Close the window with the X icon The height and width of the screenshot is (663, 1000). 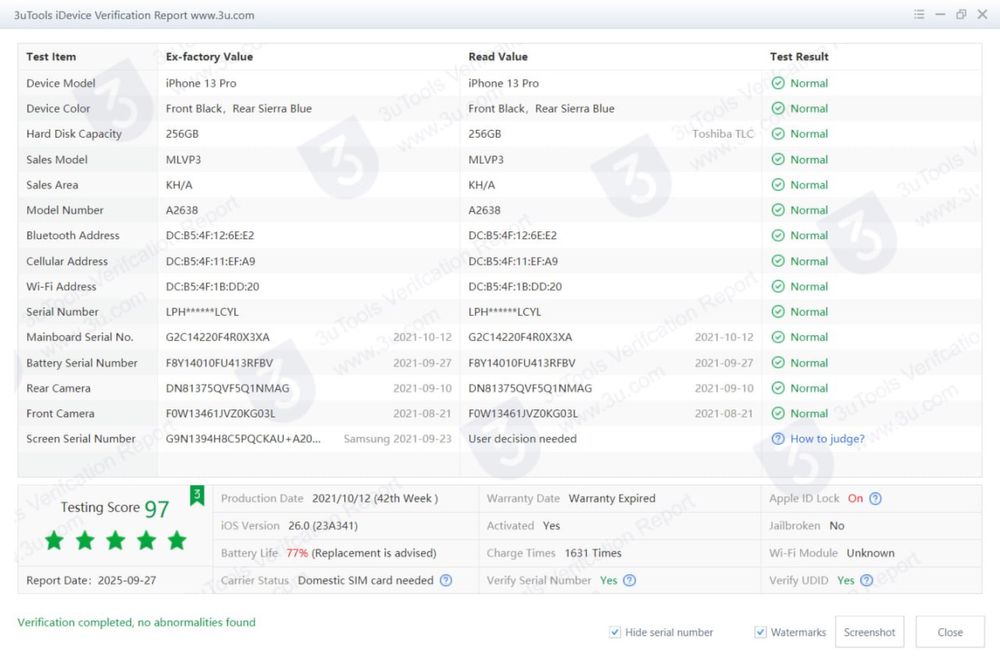coord(982,14)
